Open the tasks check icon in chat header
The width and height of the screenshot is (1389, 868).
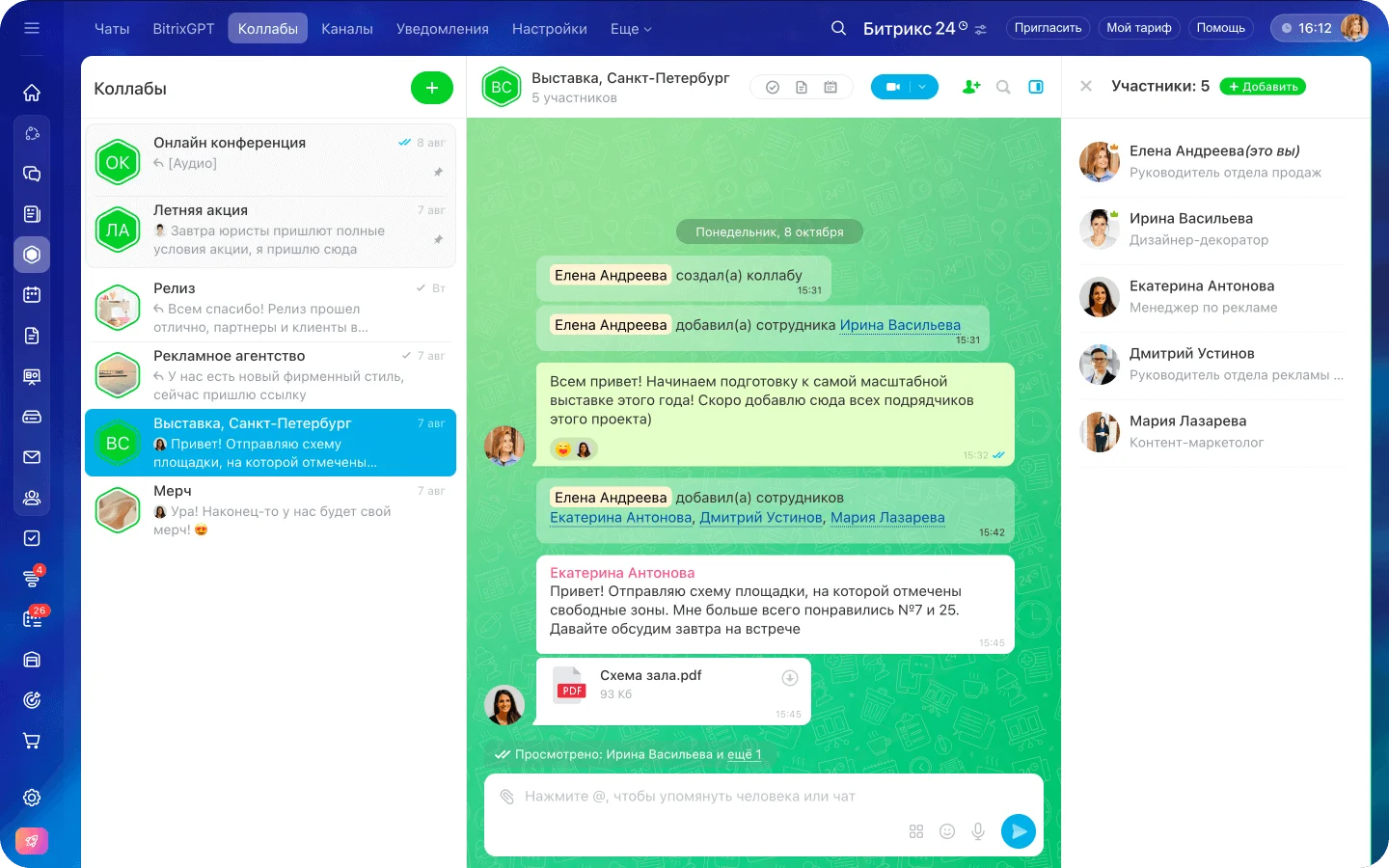click(773, 87)
